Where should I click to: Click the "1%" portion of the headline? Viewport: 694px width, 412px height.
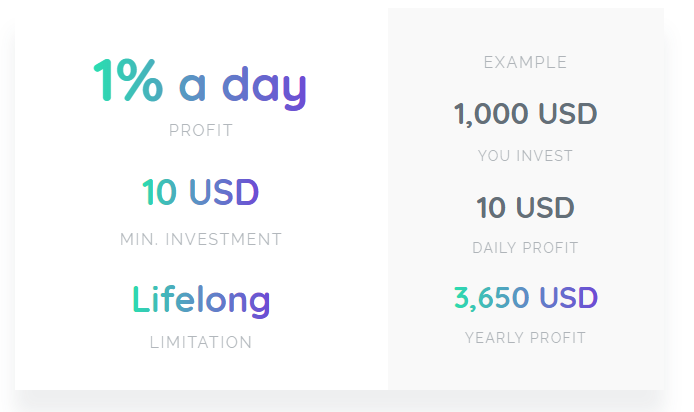click(128, 80)
